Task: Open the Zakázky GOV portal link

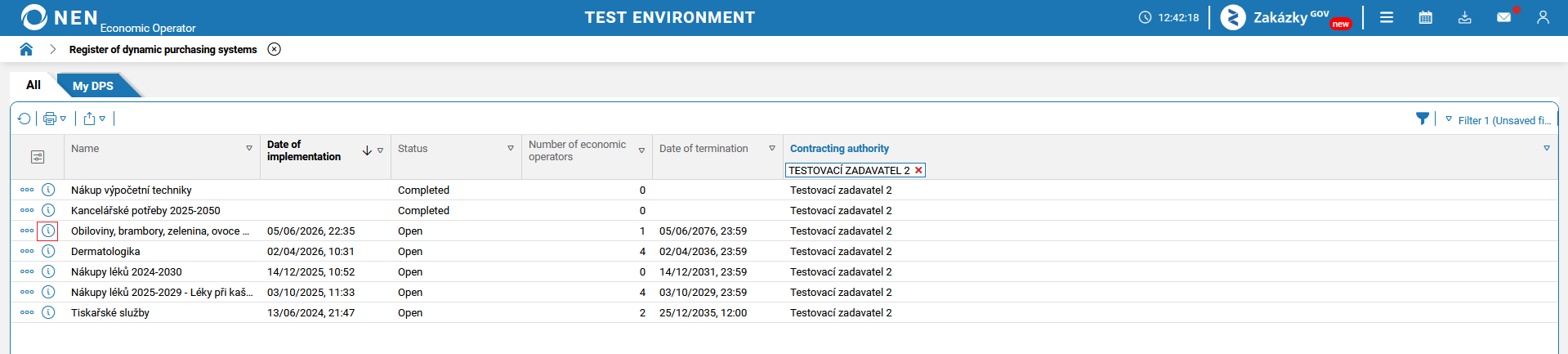Action: [x=1285, y=17]
